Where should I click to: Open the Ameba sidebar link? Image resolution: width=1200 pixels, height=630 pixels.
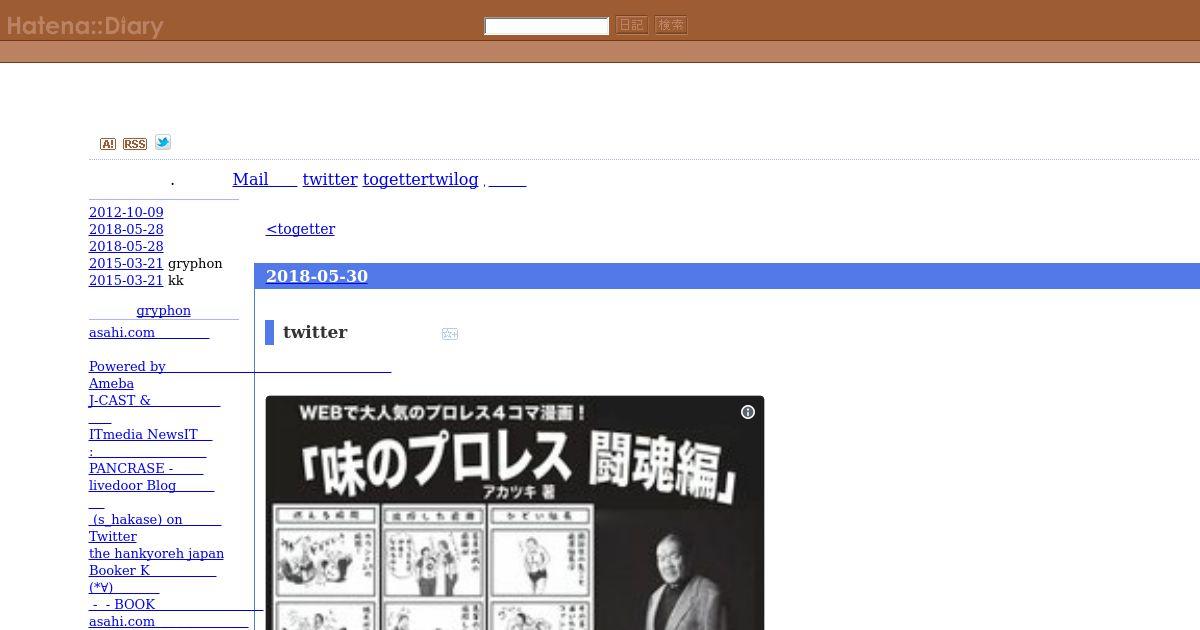pyautogui.click(x=111, y=383)
